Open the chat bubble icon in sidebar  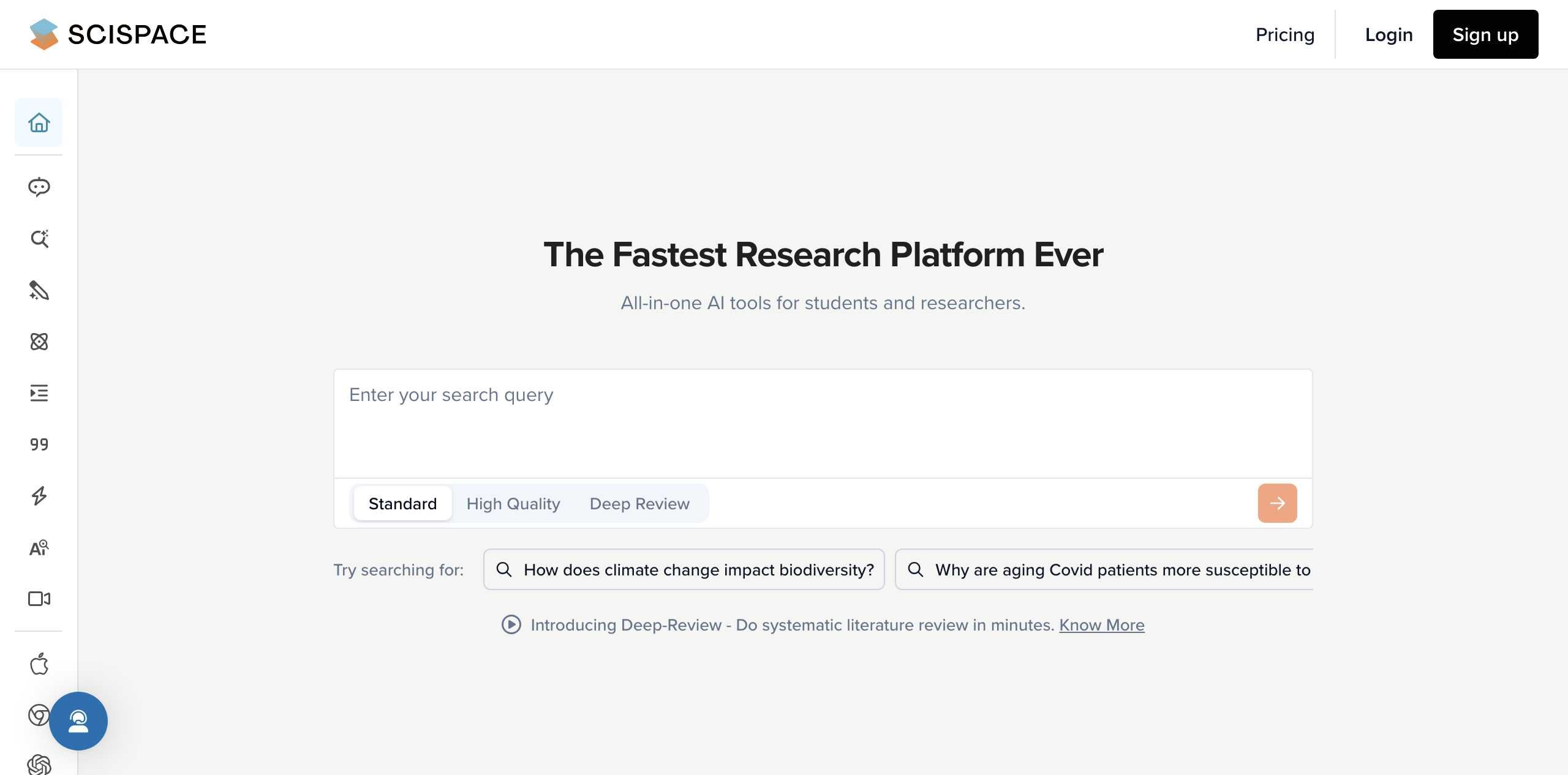tap(39, 187)
